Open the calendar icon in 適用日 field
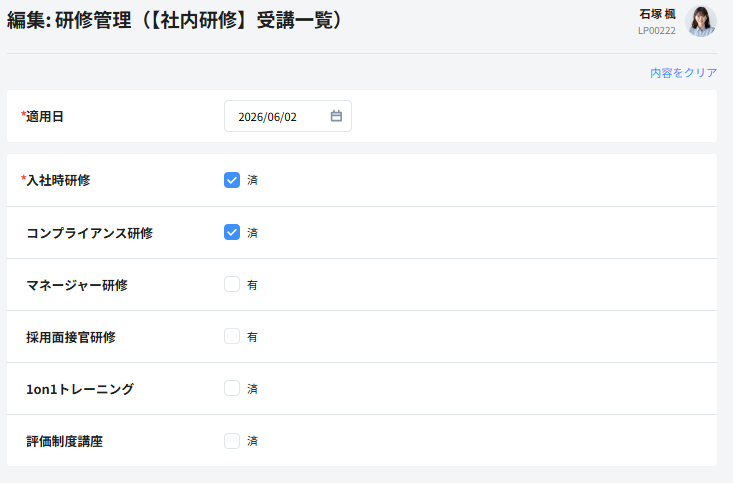Screen dimensions: 733x483 coord(336,116)
